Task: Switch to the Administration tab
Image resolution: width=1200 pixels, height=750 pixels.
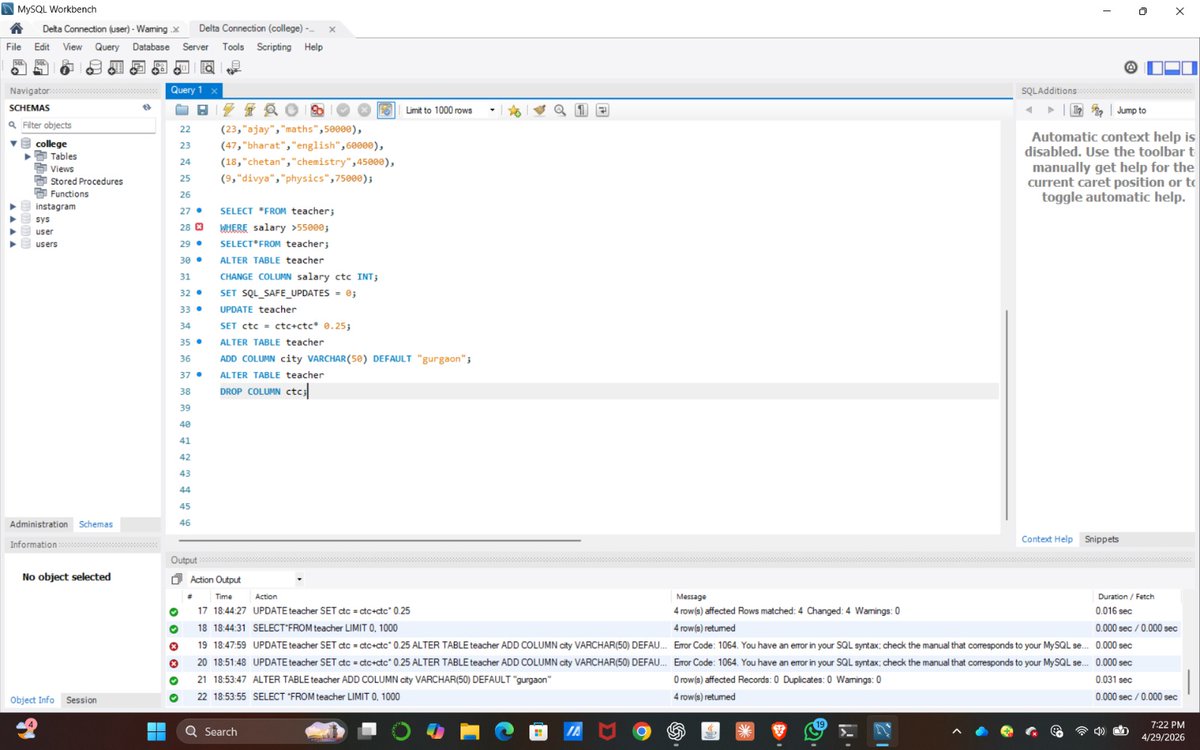Action: (x=39, y=523)
